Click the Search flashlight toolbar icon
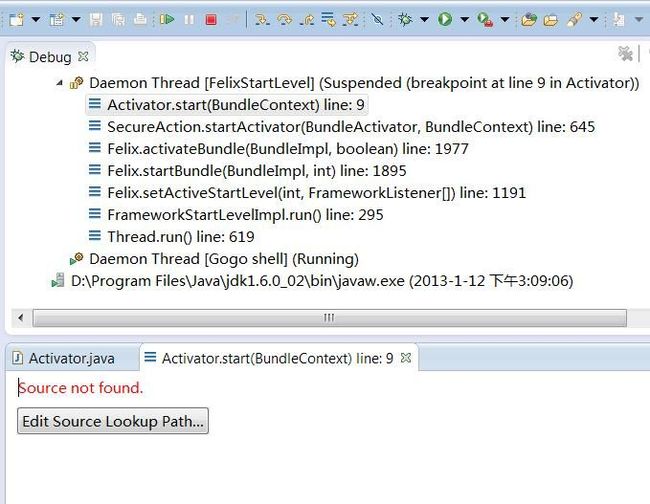Screen dimensions: 650x504 (x=574, y=19)
